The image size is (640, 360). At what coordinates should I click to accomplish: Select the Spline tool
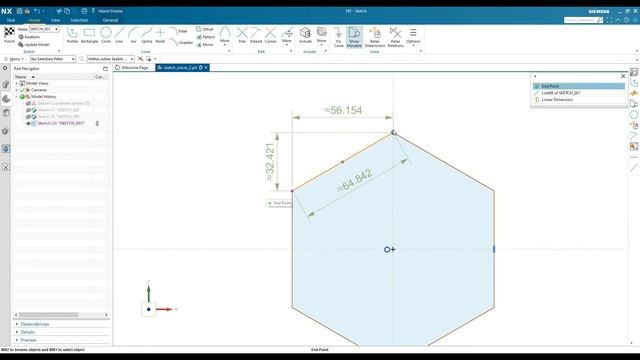point(147,35)
